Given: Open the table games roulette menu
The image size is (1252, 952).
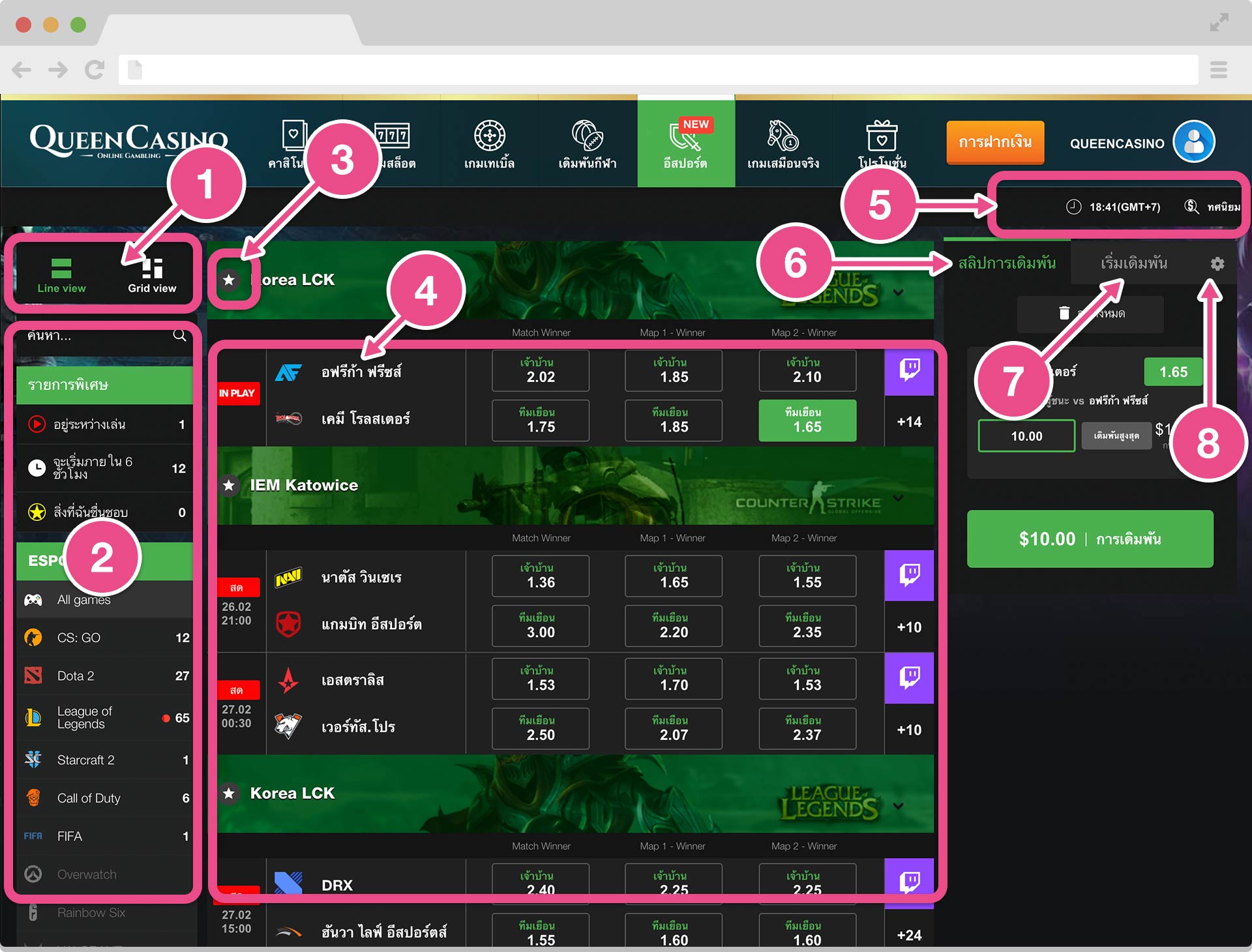Looking at the screenshot, I should [x=490, y=145].
